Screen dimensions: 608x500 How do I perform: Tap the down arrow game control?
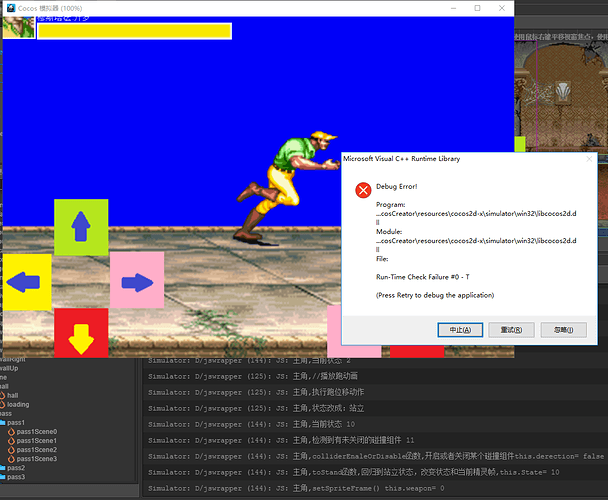[x=81, y=333]
